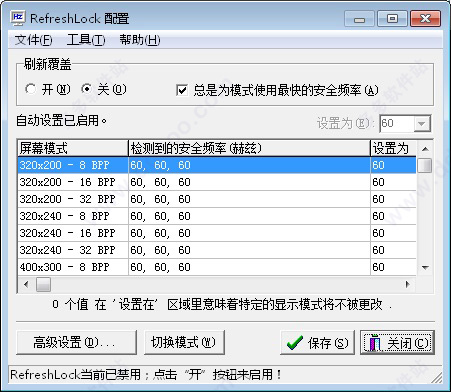Maximize the RefreshLock 配置 window

(x=392, y=19)
